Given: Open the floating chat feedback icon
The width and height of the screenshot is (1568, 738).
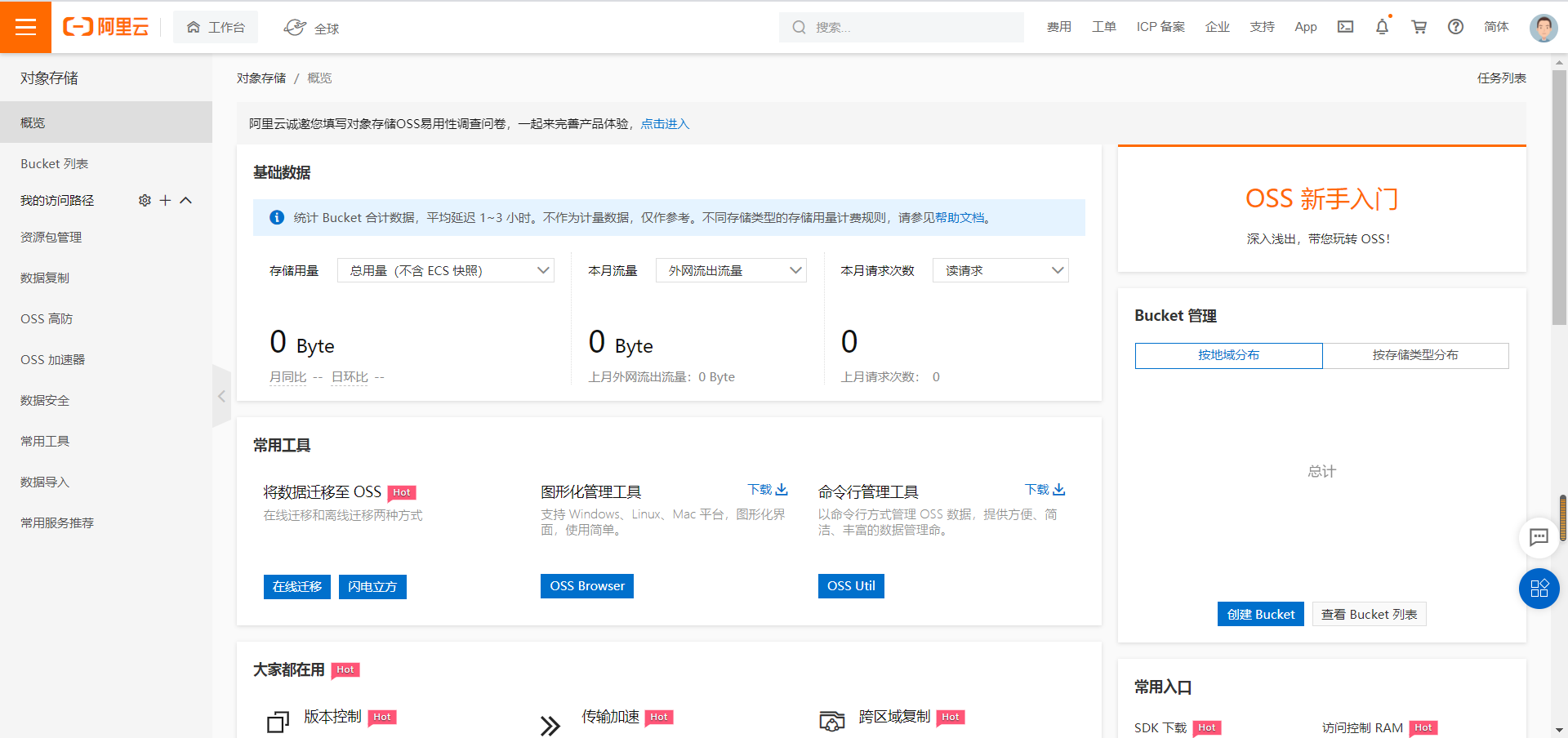Looking at the screenshot, I should click(x=1539, y=536).
